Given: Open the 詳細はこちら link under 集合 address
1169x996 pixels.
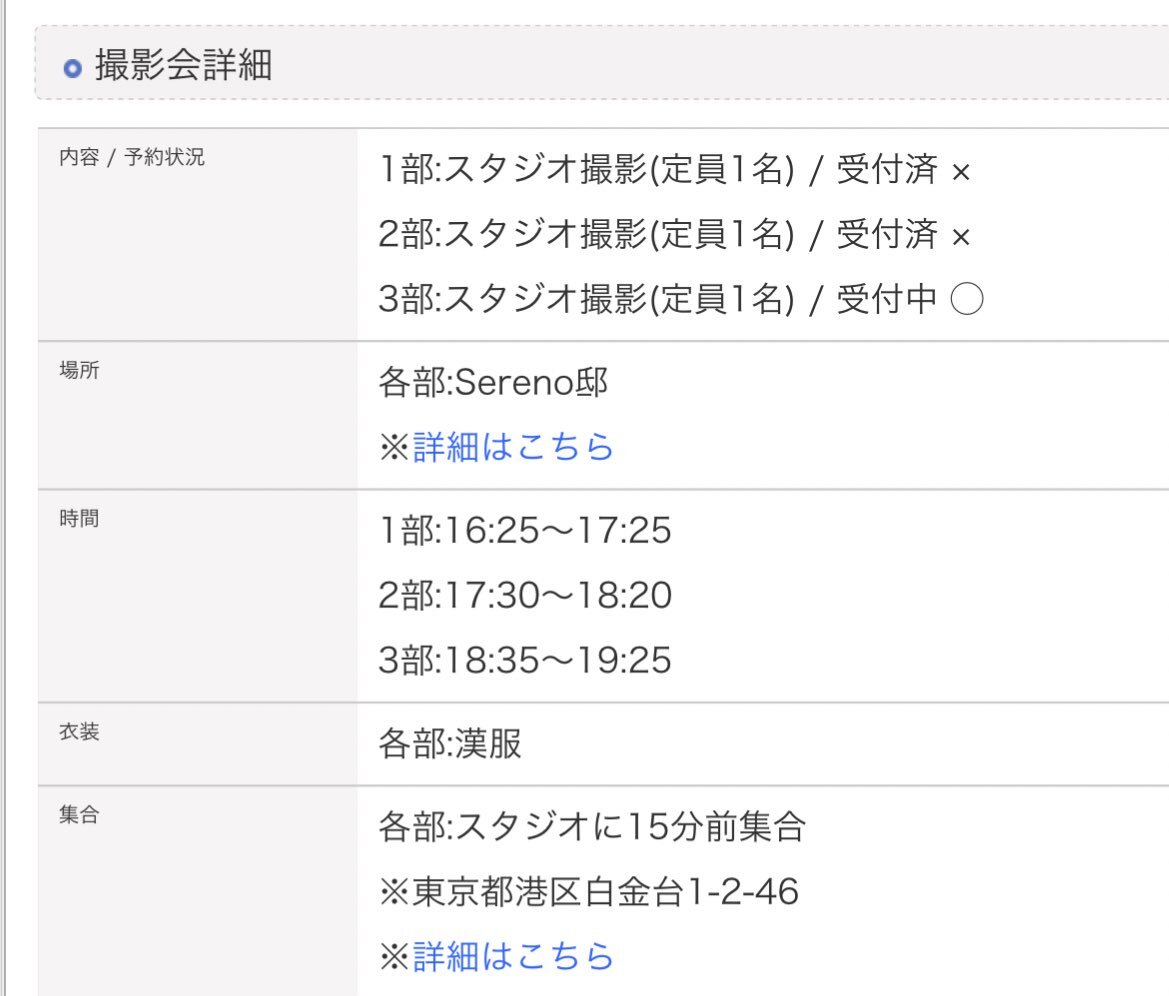Looking at the screenshot, I should coord(513,956).
